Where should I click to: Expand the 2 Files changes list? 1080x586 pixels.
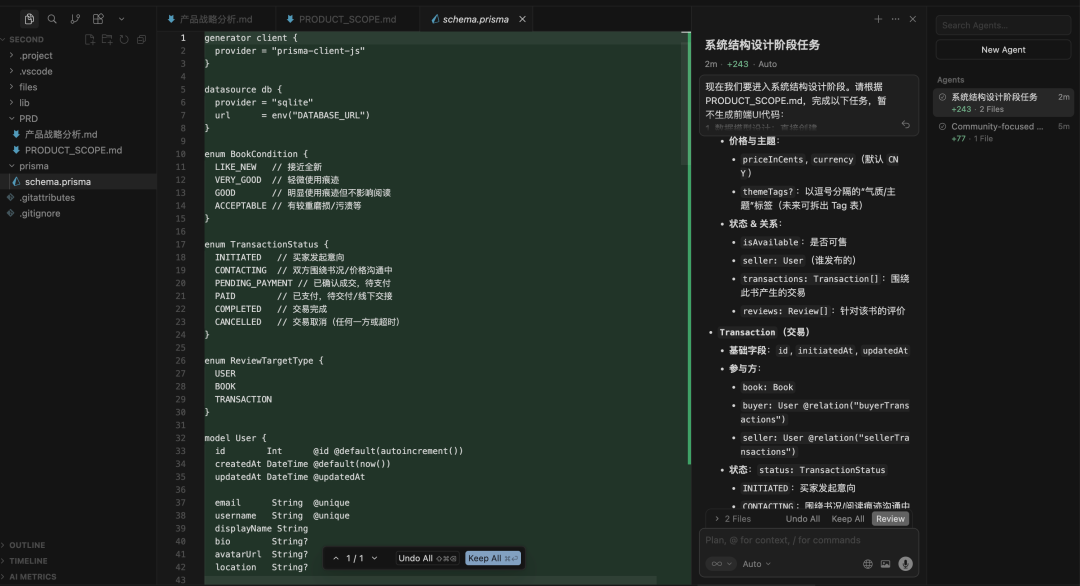(732, 519)
